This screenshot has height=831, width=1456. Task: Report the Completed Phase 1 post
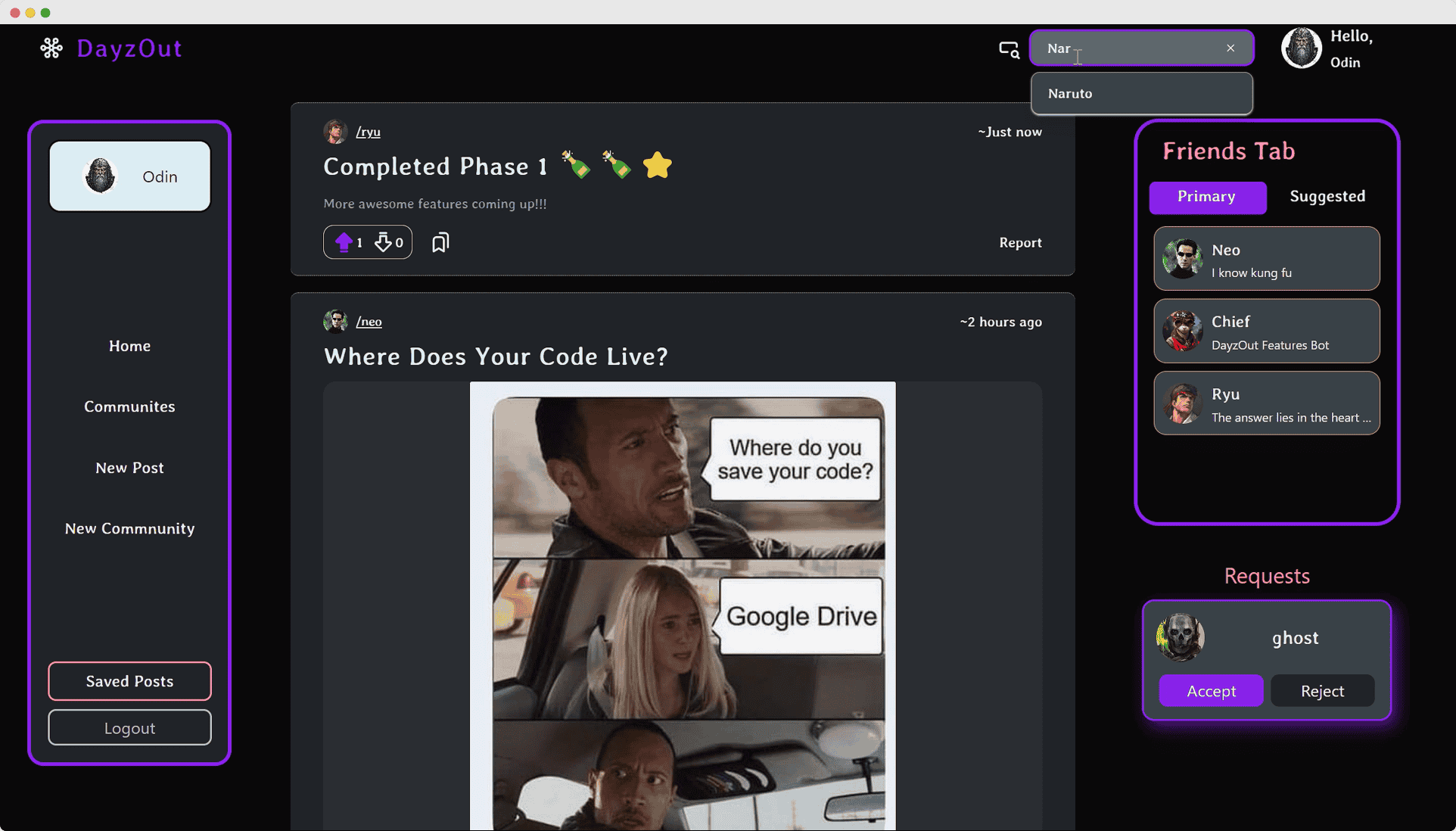[x=1020, y=243]
